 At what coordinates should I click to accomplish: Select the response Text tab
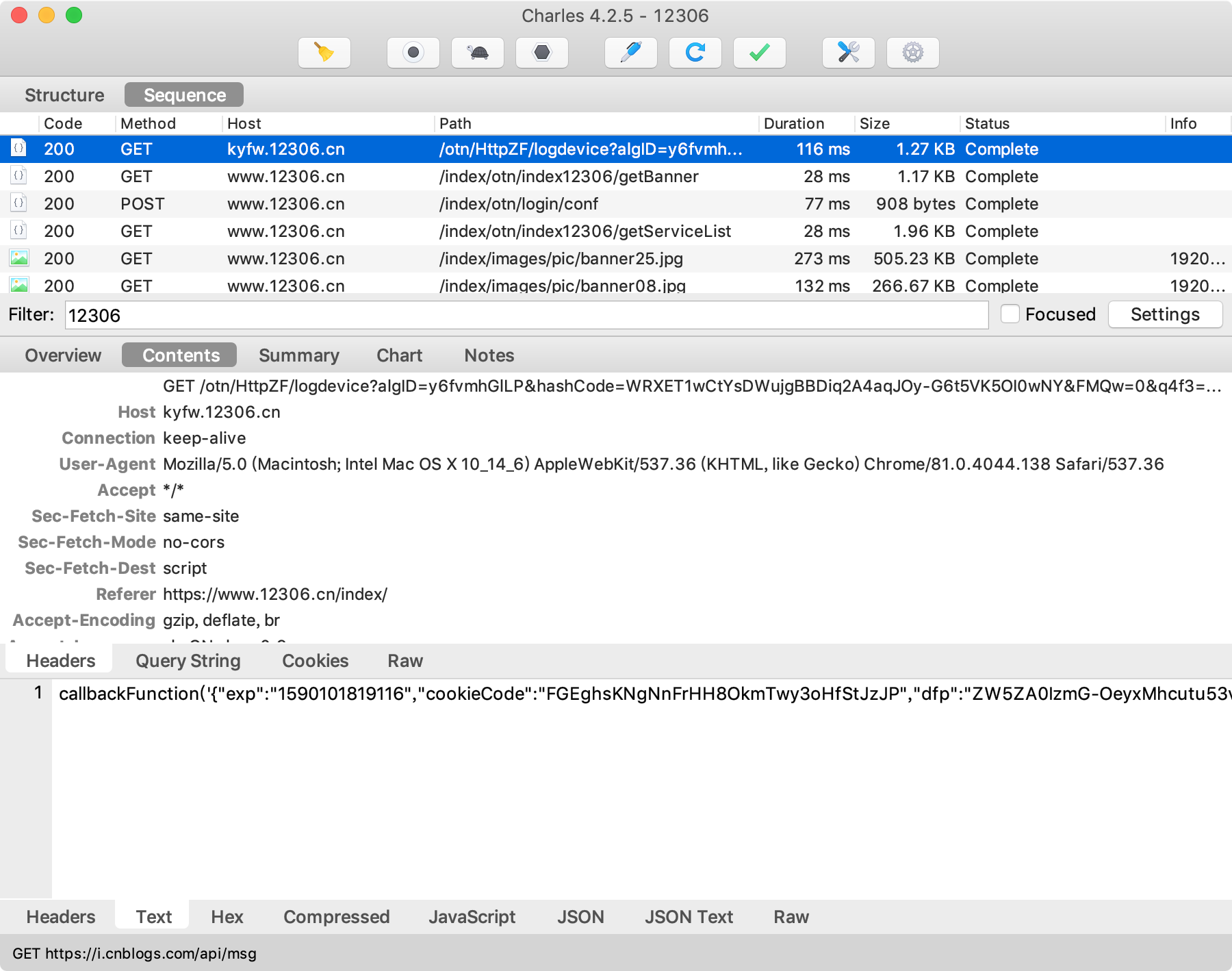[x=153, y=916]
